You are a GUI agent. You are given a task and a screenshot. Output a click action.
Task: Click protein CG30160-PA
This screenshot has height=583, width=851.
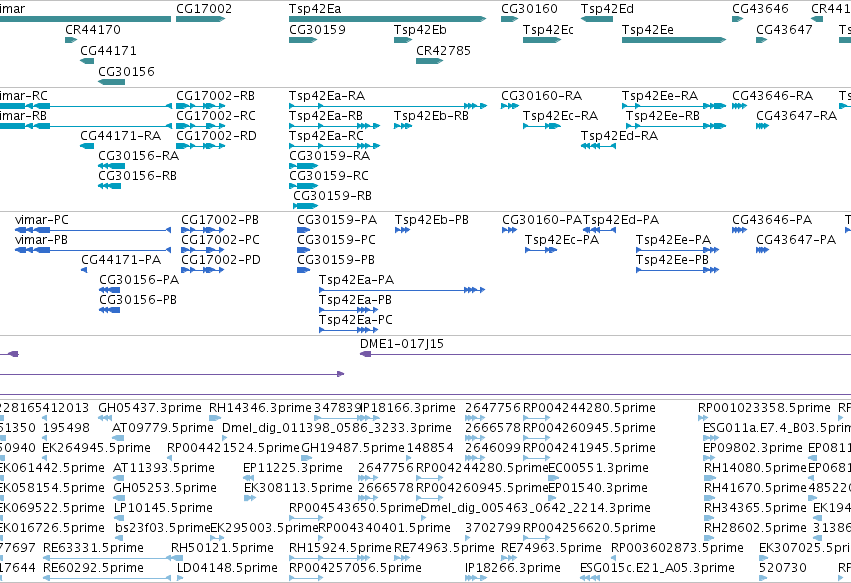pyautogui.click(x=542, y=220)
